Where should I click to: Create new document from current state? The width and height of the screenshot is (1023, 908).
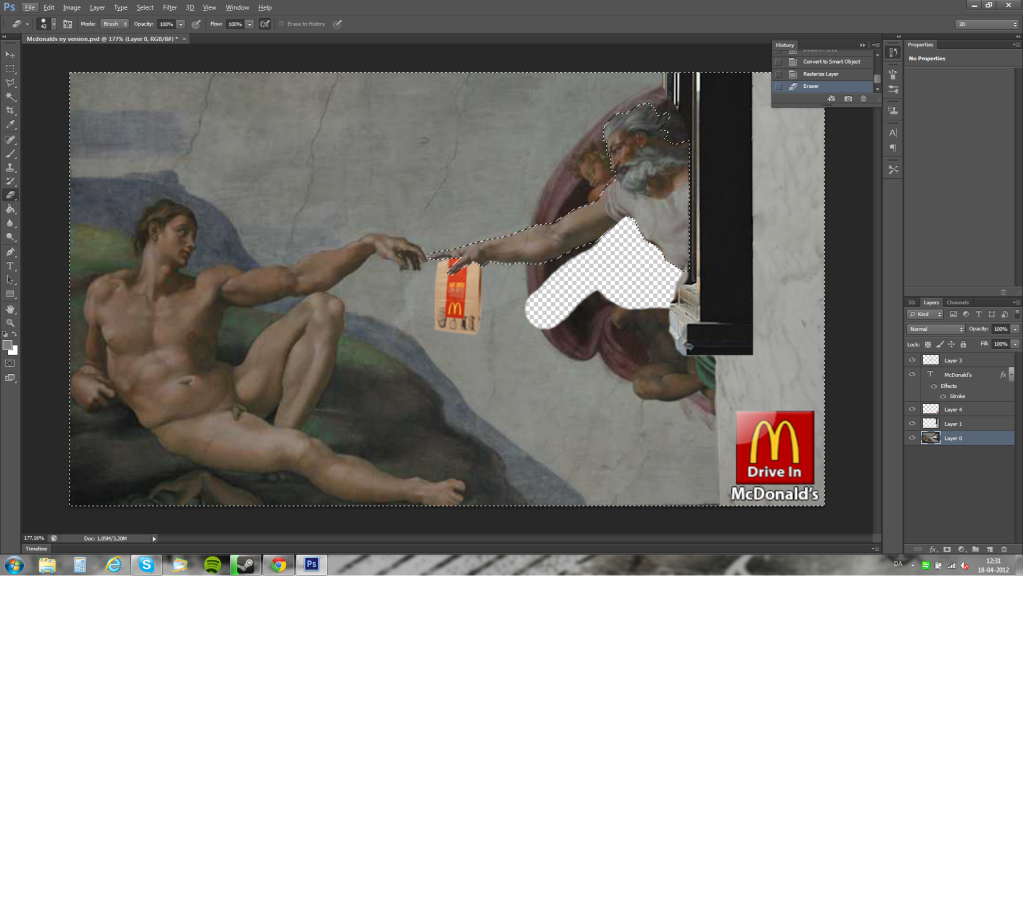(831, 98)
